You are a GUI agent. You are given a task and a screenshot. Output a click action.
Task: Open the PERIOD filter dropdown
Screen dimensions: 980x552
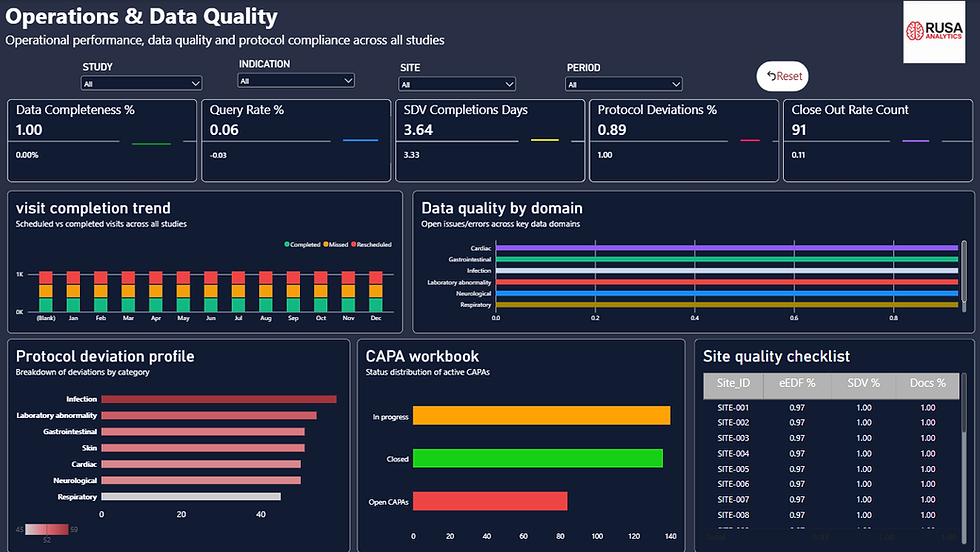coord(624,84)
